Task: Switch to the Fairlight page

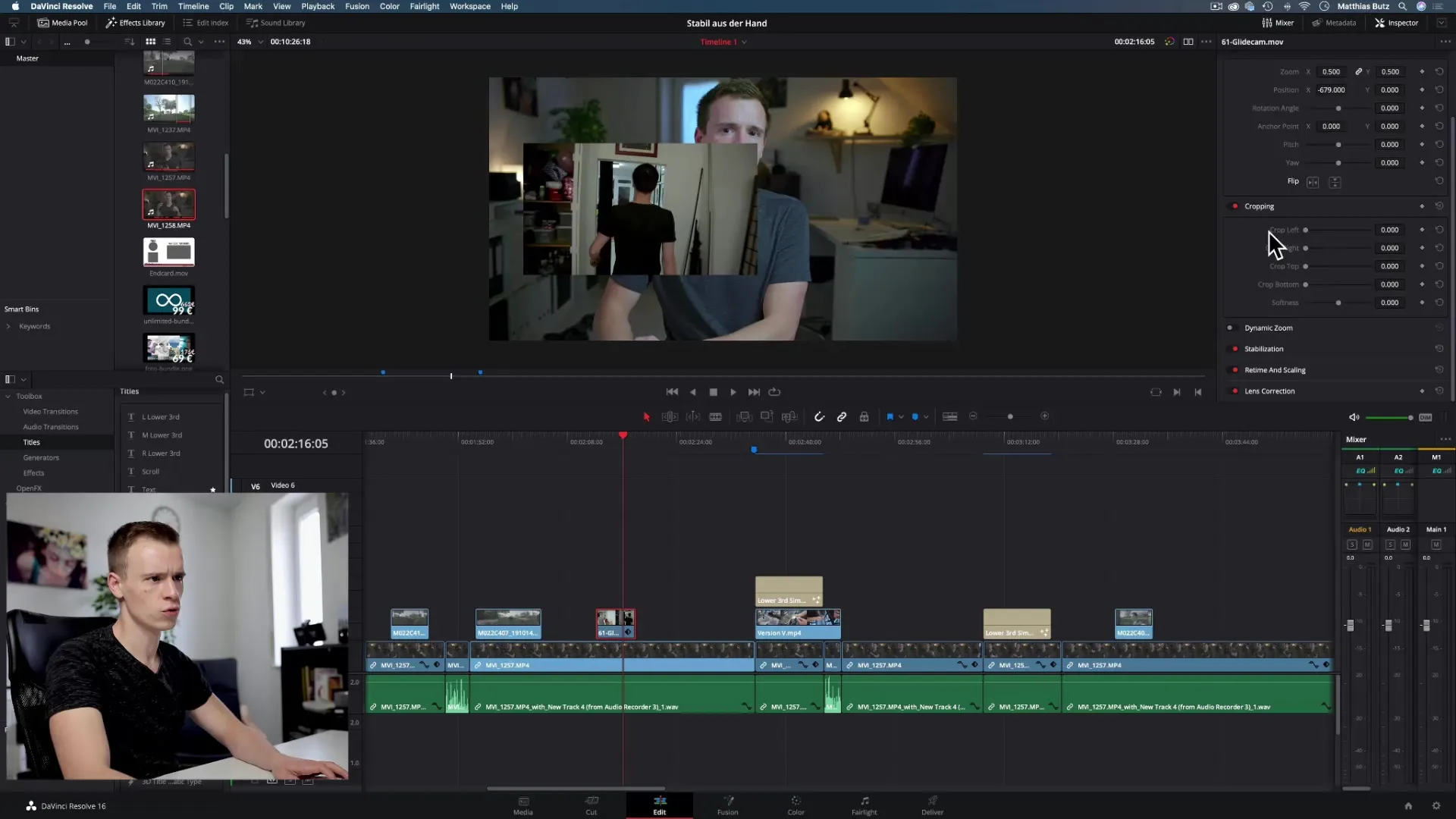Action: pyautogui.click(x=864, y=805)
